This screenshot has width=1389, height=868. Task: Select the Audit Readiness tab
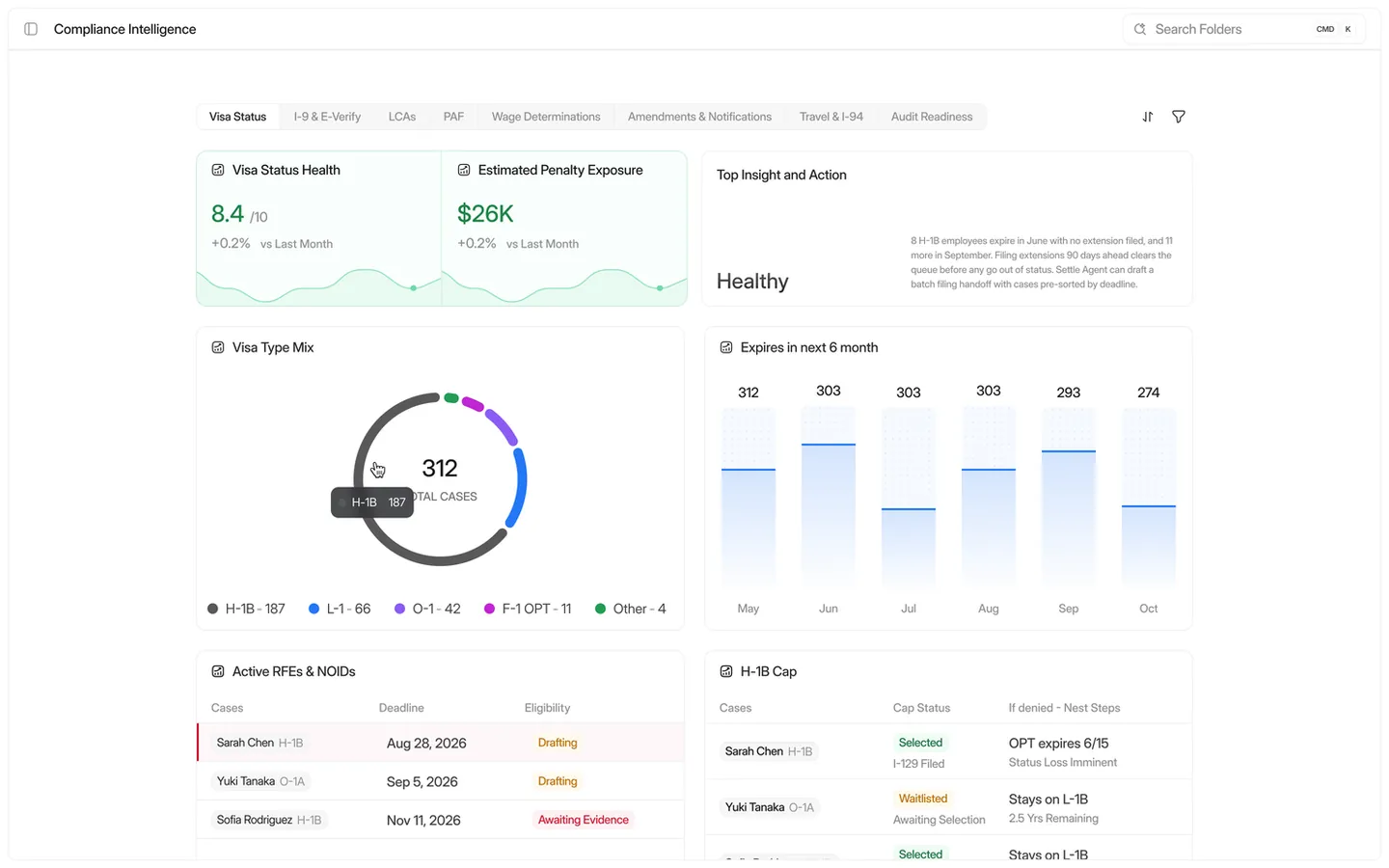pos(932,117)
